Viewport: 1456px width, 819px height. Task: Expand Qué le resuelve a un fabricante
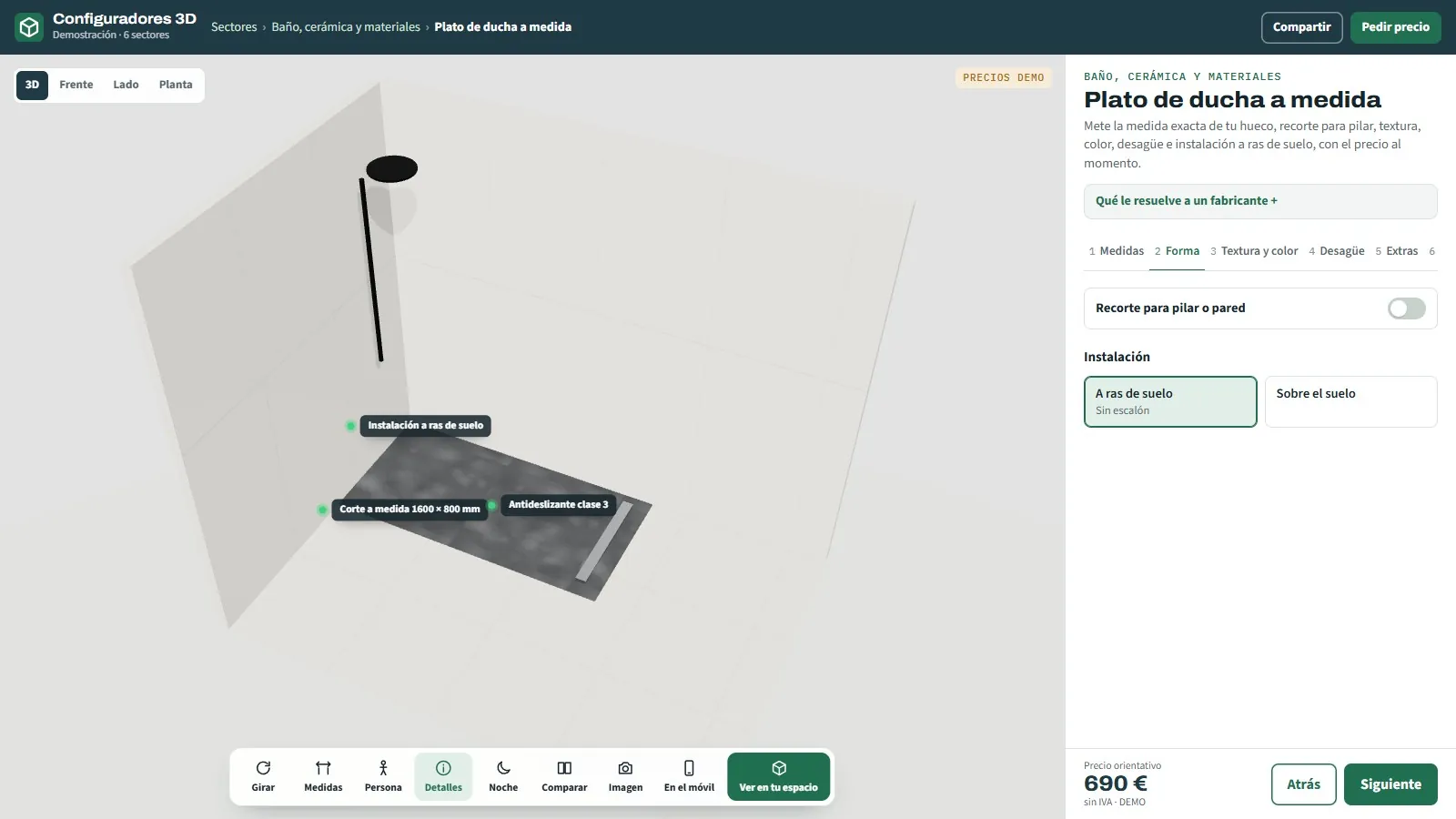pyautogui.click(x=1260, y=201)
